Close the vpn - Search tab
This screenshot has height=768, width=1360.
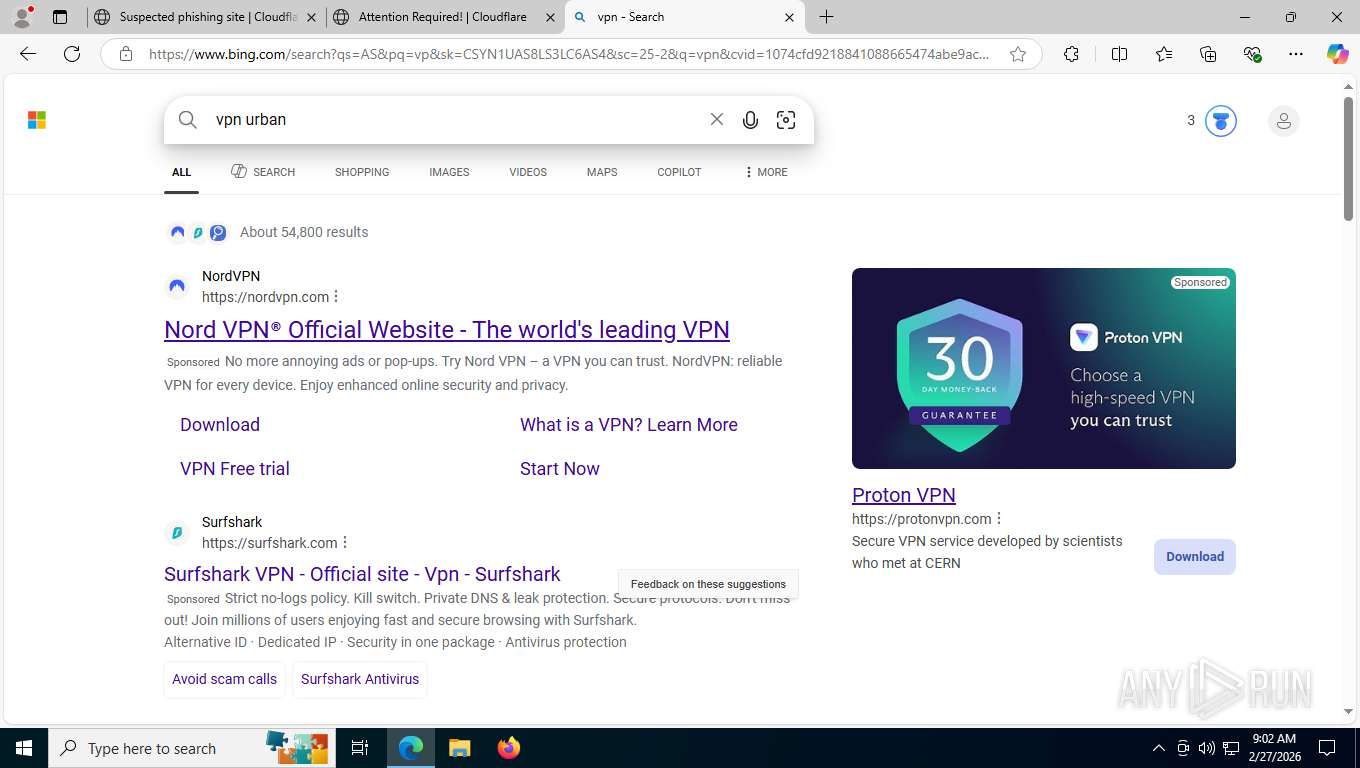[789, 17]
